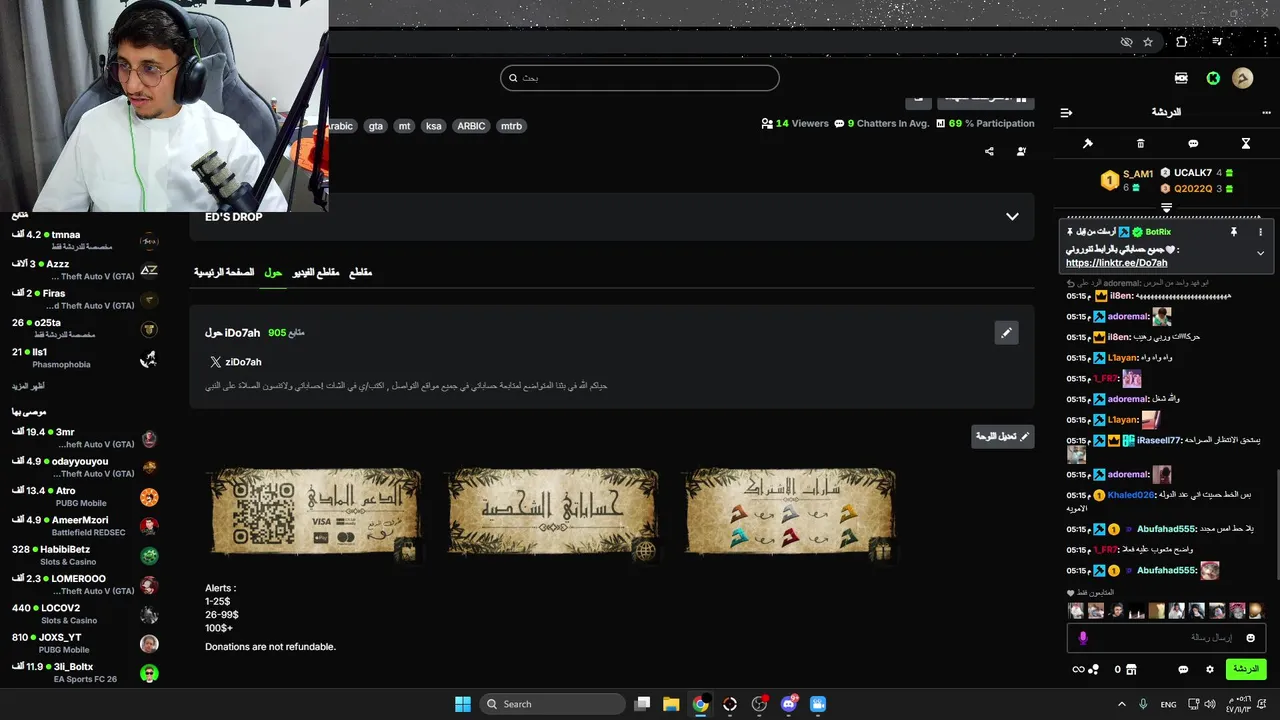1280x720 pixels.
Task: Open the clips film icon in header
Action: (1182, 78)
